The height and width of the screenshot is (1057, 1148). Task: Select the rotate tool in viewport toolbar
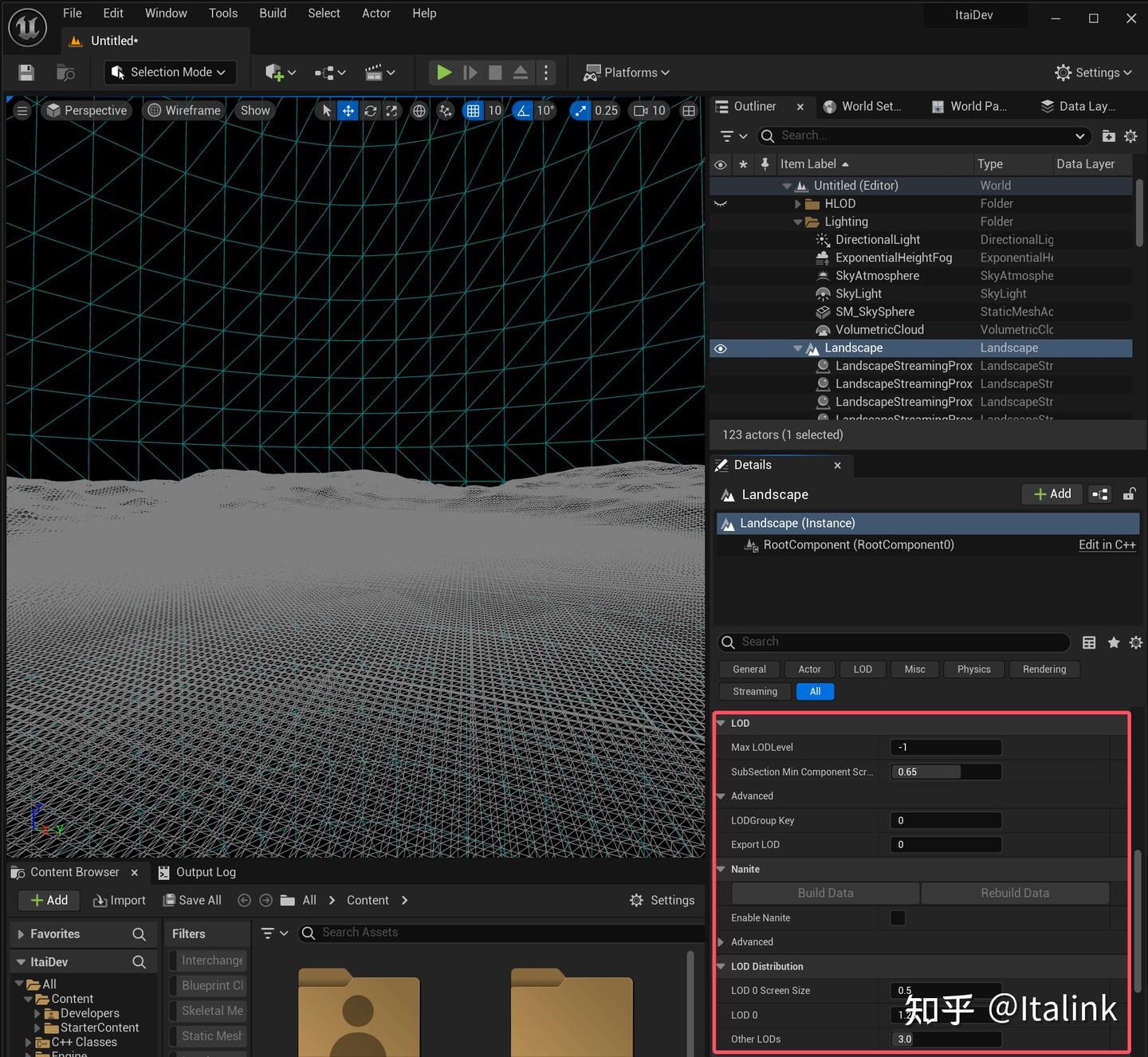[x=370, y=111]
